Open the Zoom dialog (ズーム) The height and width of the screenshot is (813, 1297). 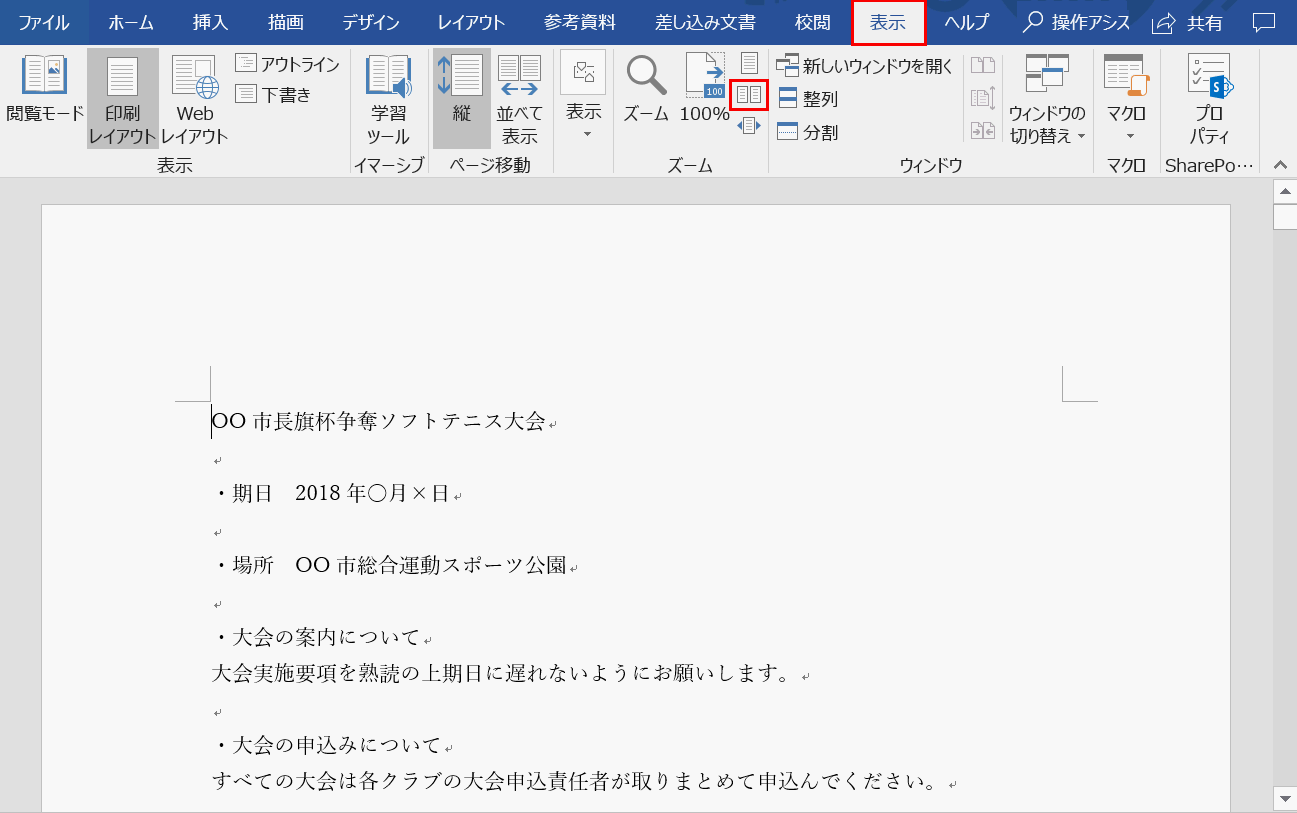coord(646,90)
